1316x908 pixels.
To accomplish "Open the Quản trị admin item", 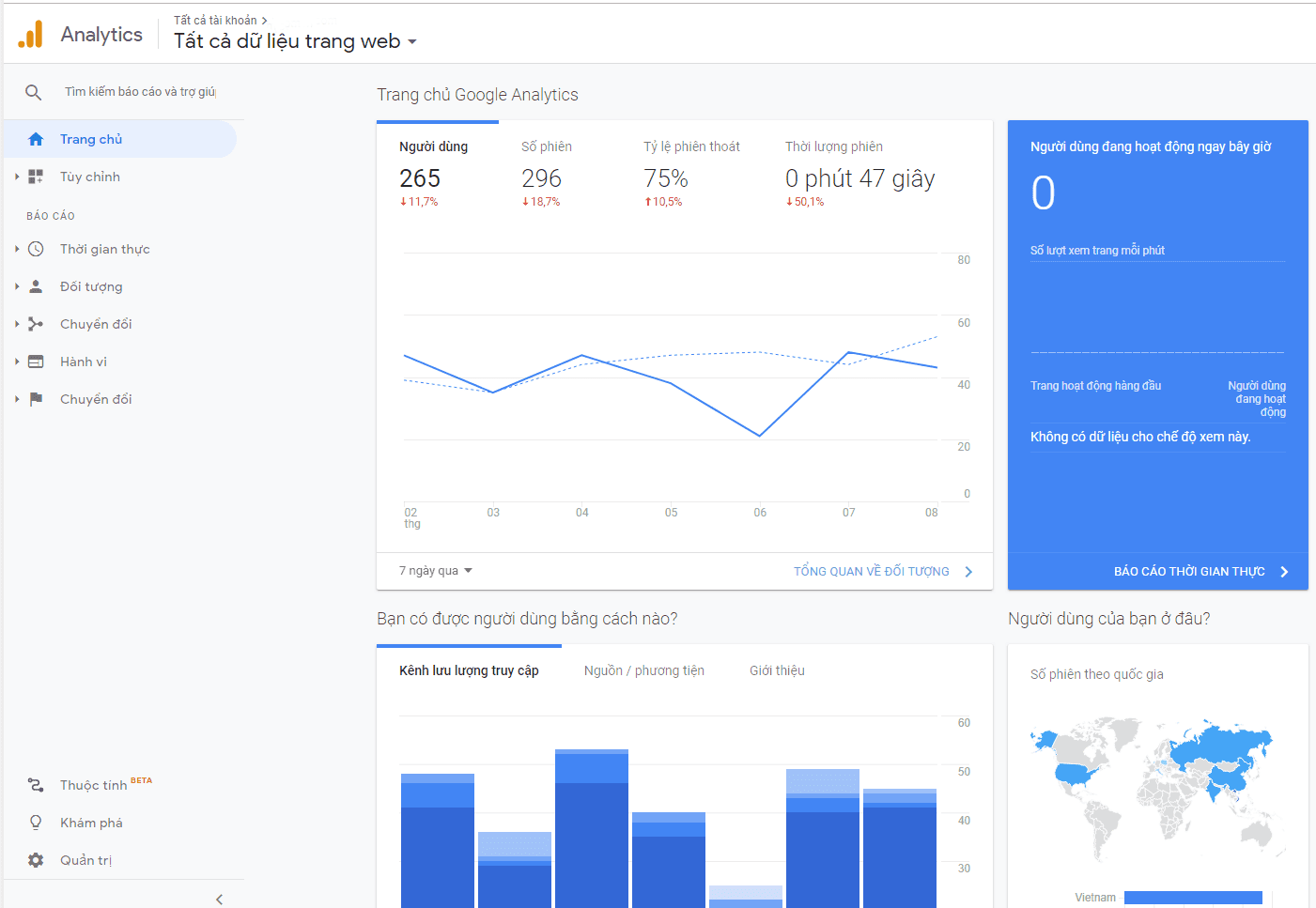I will coord(120,860).
